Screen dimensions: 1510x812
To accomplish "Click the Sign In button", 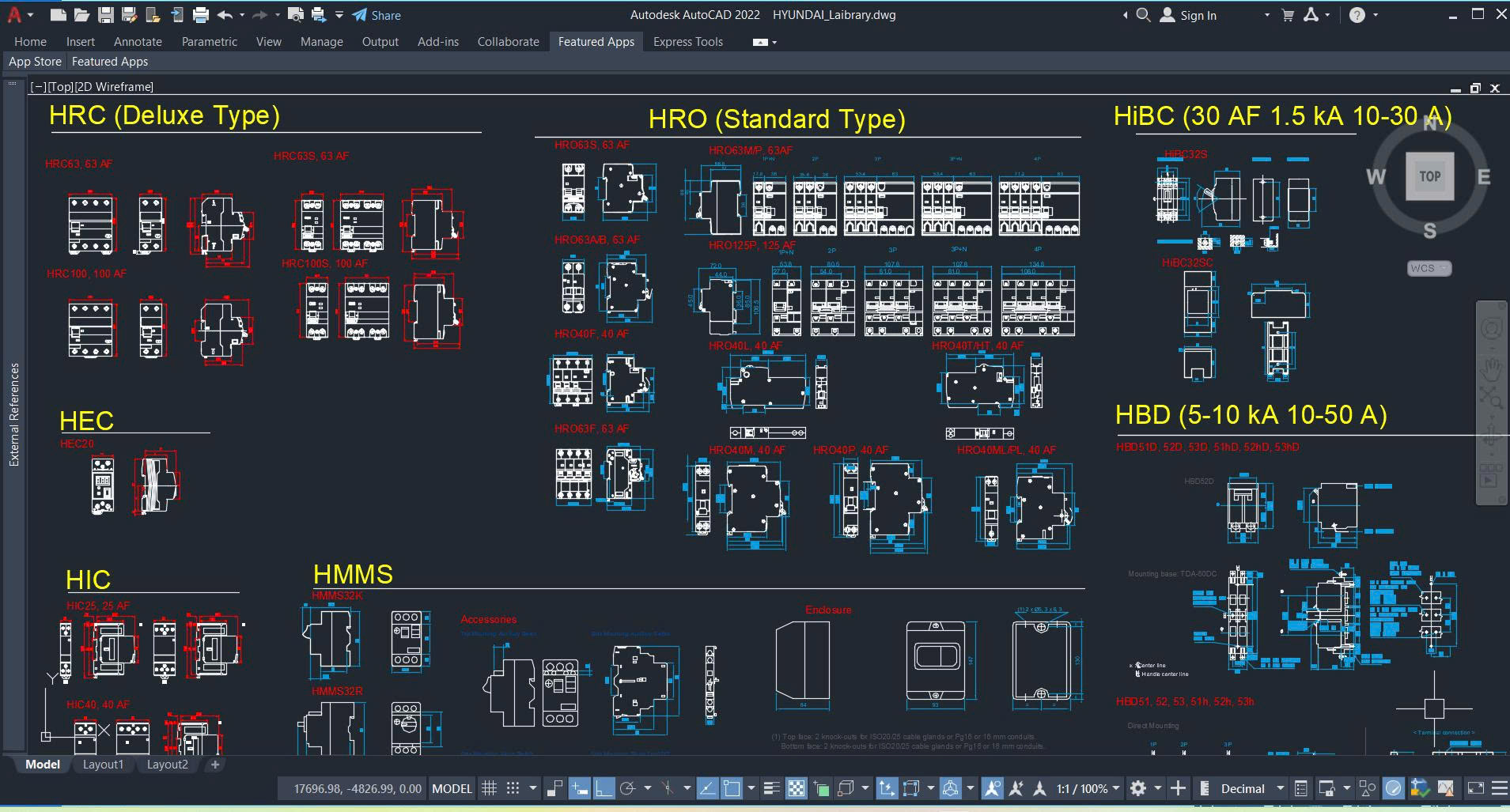I will (1189, 15).
